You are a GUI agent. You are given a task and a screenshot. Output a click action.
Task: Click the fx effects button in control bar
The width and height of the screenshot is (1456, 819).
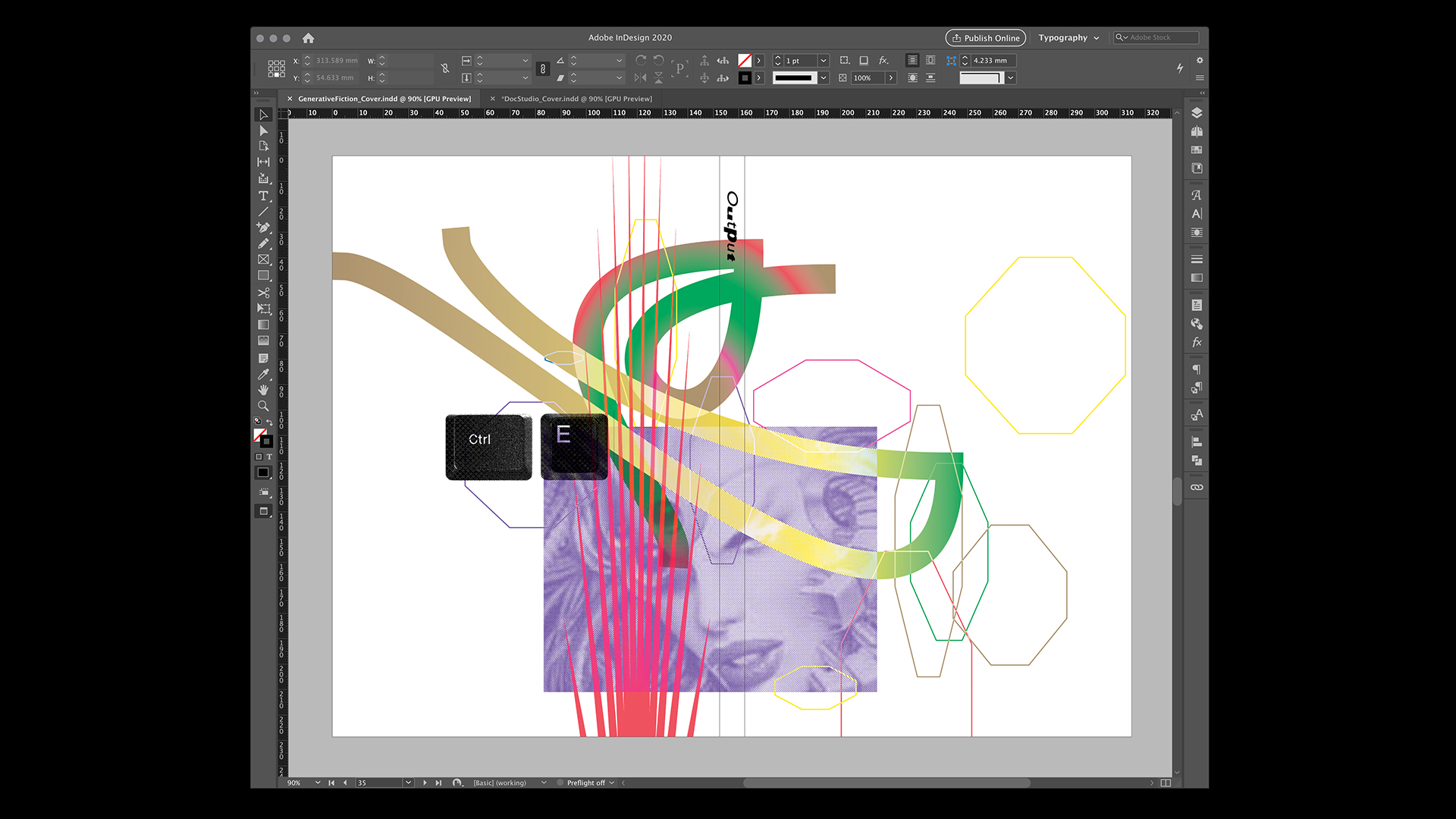coord(883,61)
